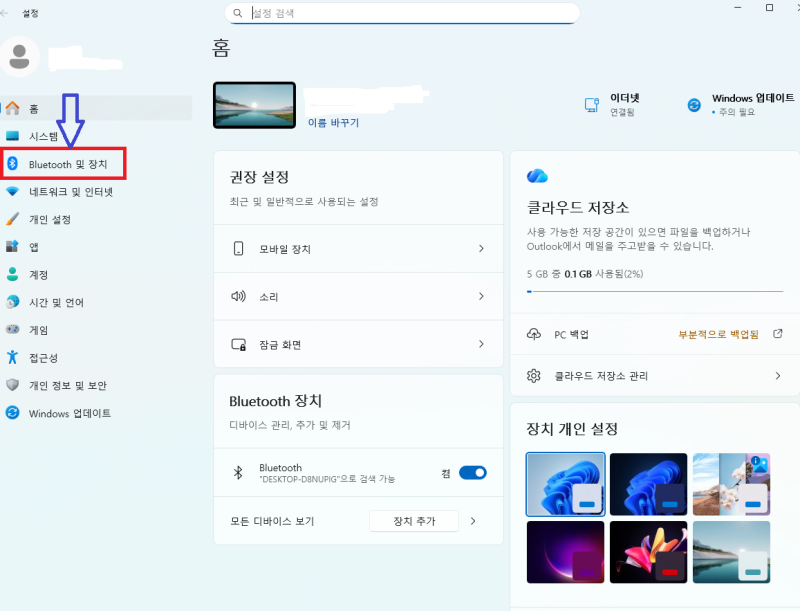Select the purple glow theme
Screen dimensions: 800x611
click(565, 552)
